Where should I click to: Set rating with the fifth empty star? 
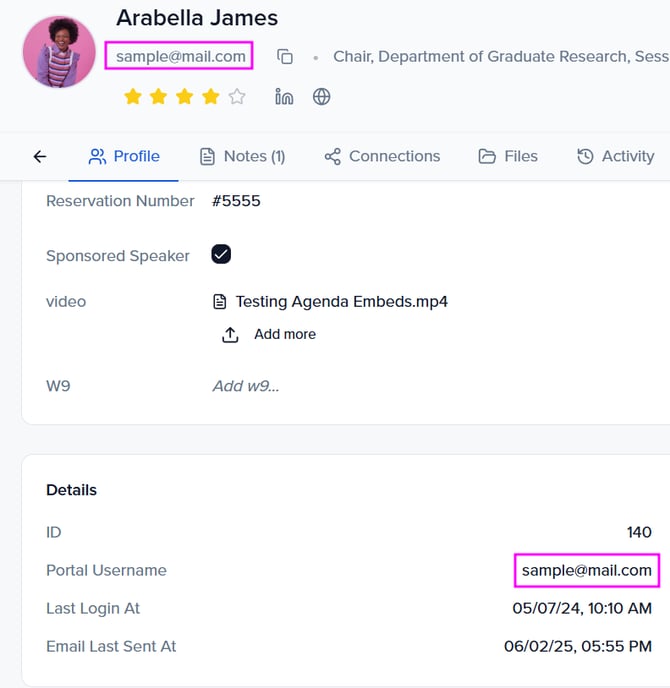[x=236, y=97]
